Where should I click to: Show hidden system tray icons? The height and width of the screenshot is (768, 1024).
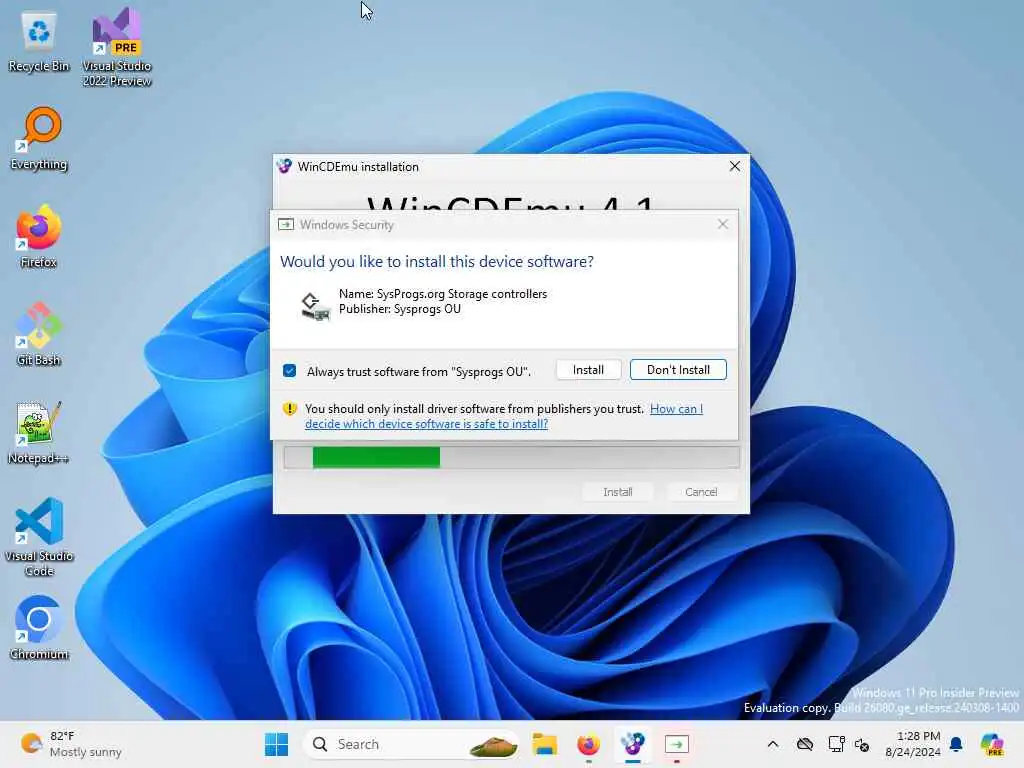click(x=773, y=744)
